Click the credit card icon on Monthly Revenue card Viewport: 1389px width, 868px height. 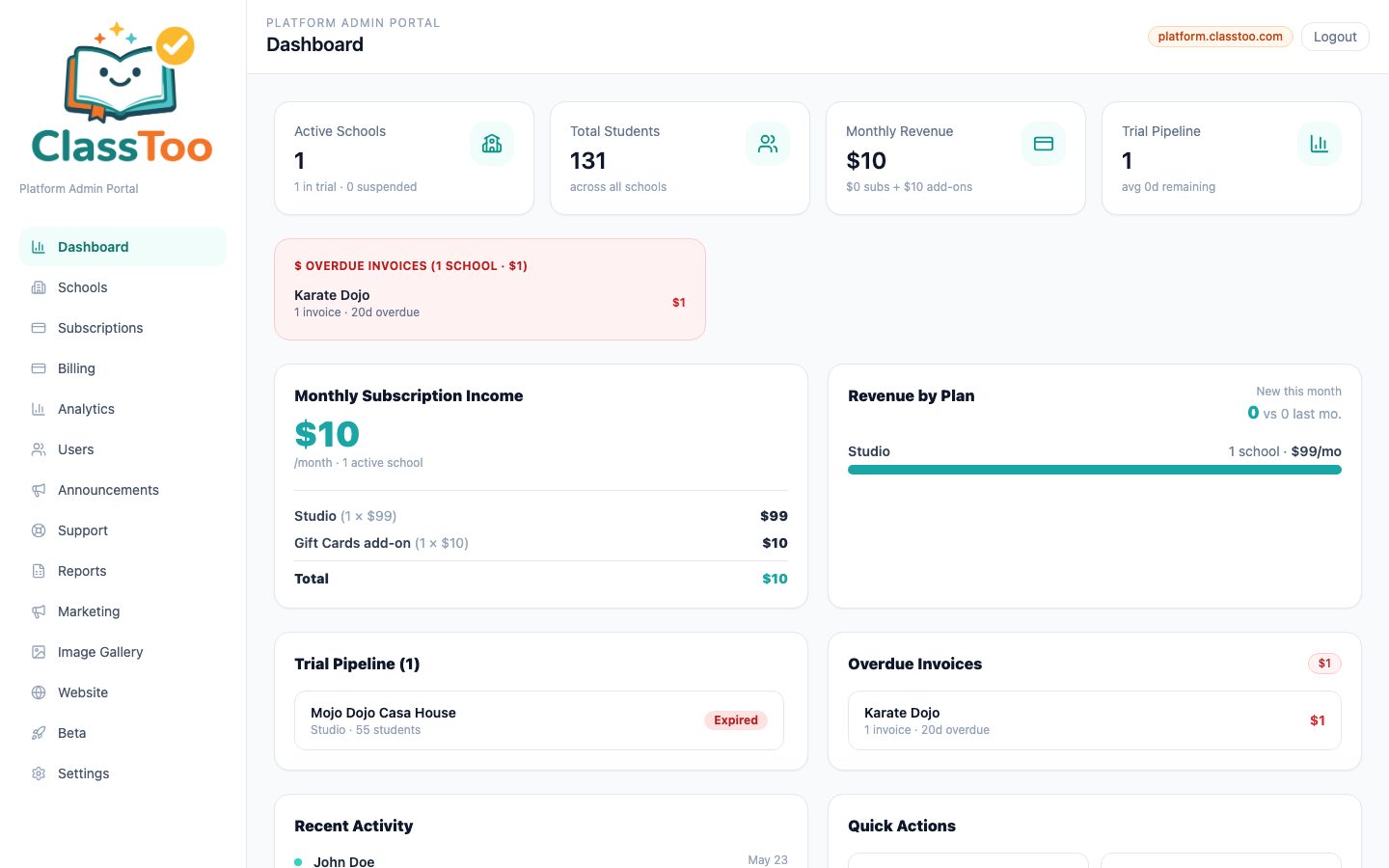tap(1044, 144)
